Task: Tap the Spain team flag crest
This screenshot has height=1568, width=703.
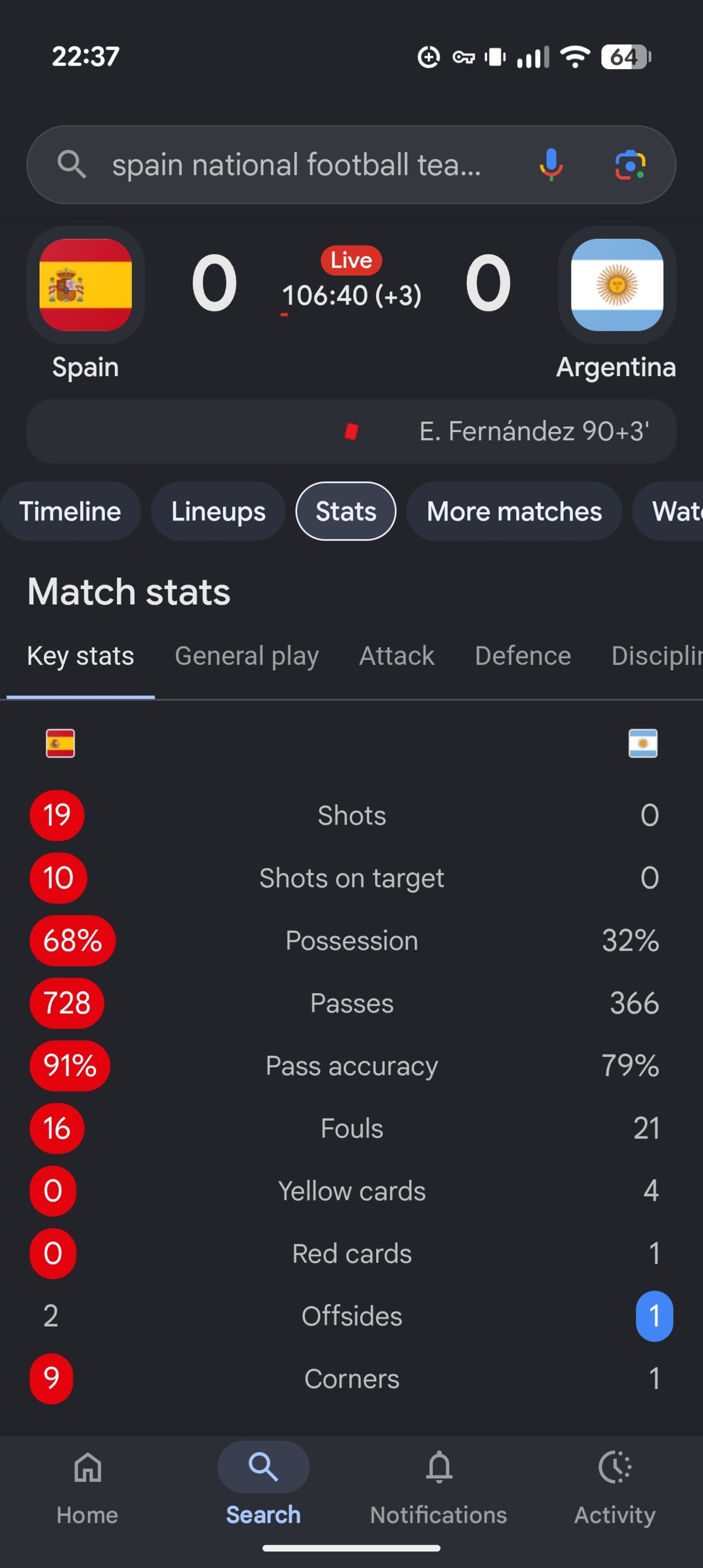Action: pyautogui.click(x=86, y=285)
